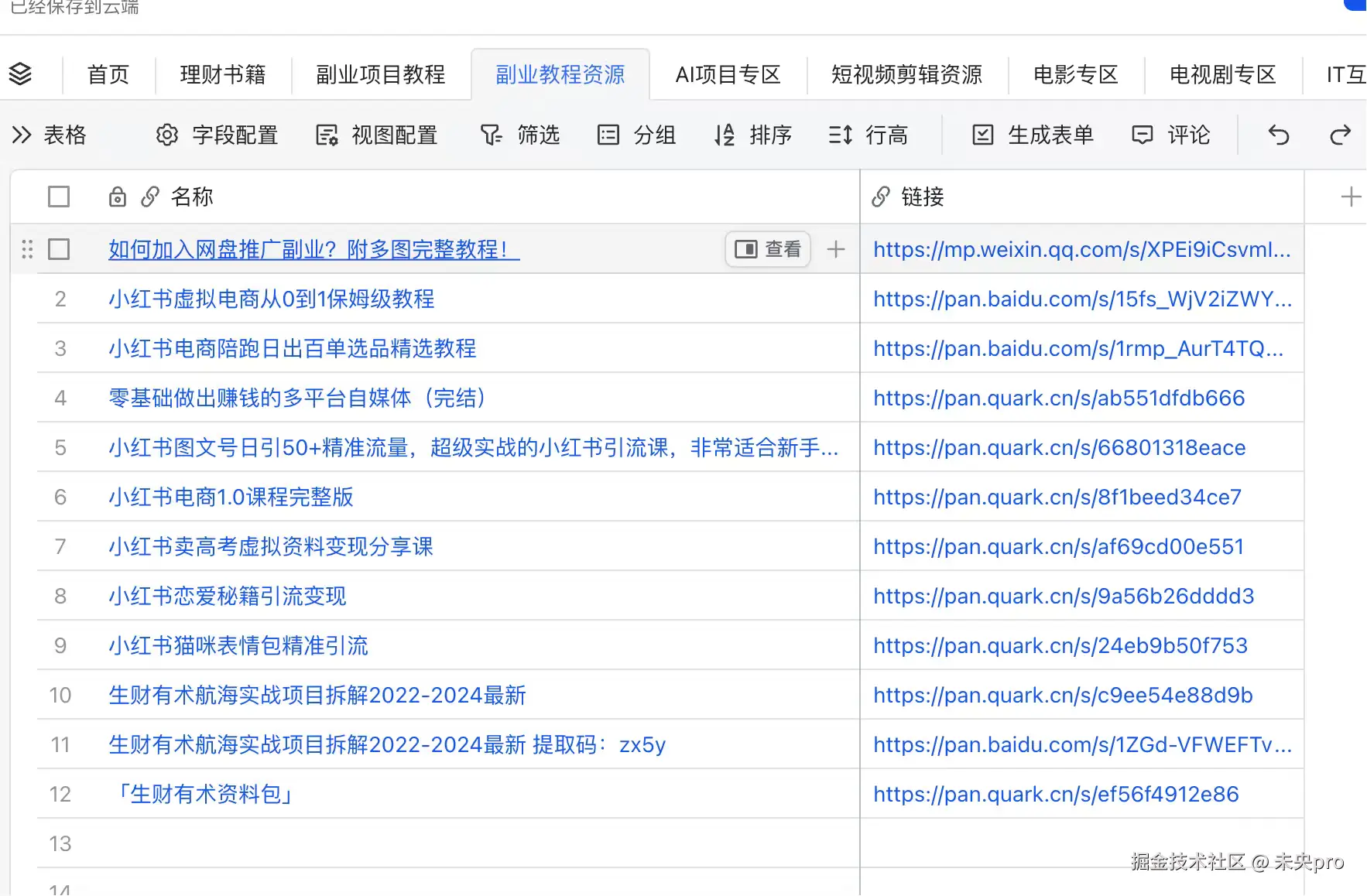Open a new record with the plus beside 查看
1367x896 pixels.
836,249
